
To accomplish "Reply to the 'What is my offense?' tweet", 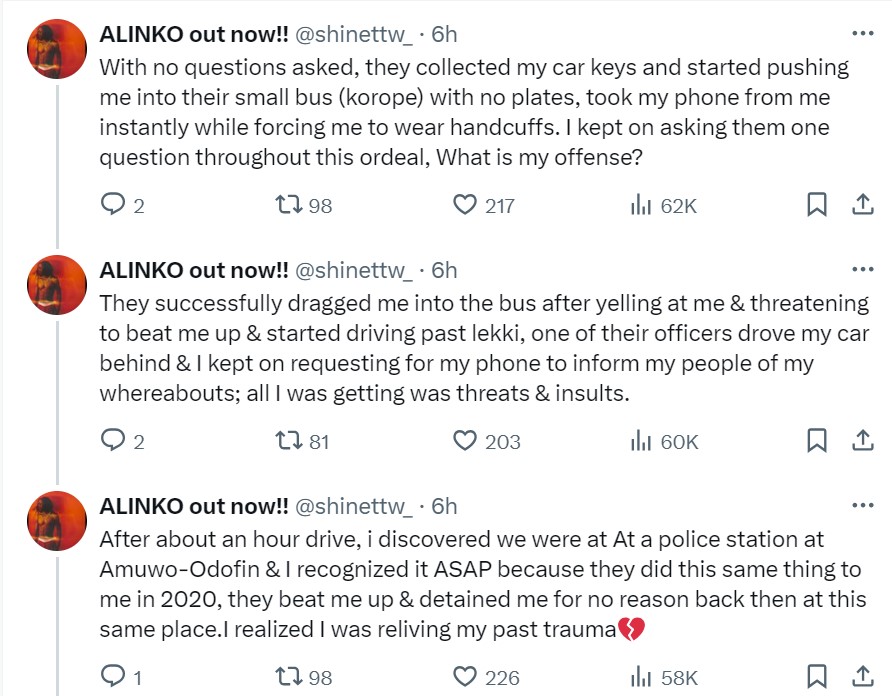I will point(112,205).
